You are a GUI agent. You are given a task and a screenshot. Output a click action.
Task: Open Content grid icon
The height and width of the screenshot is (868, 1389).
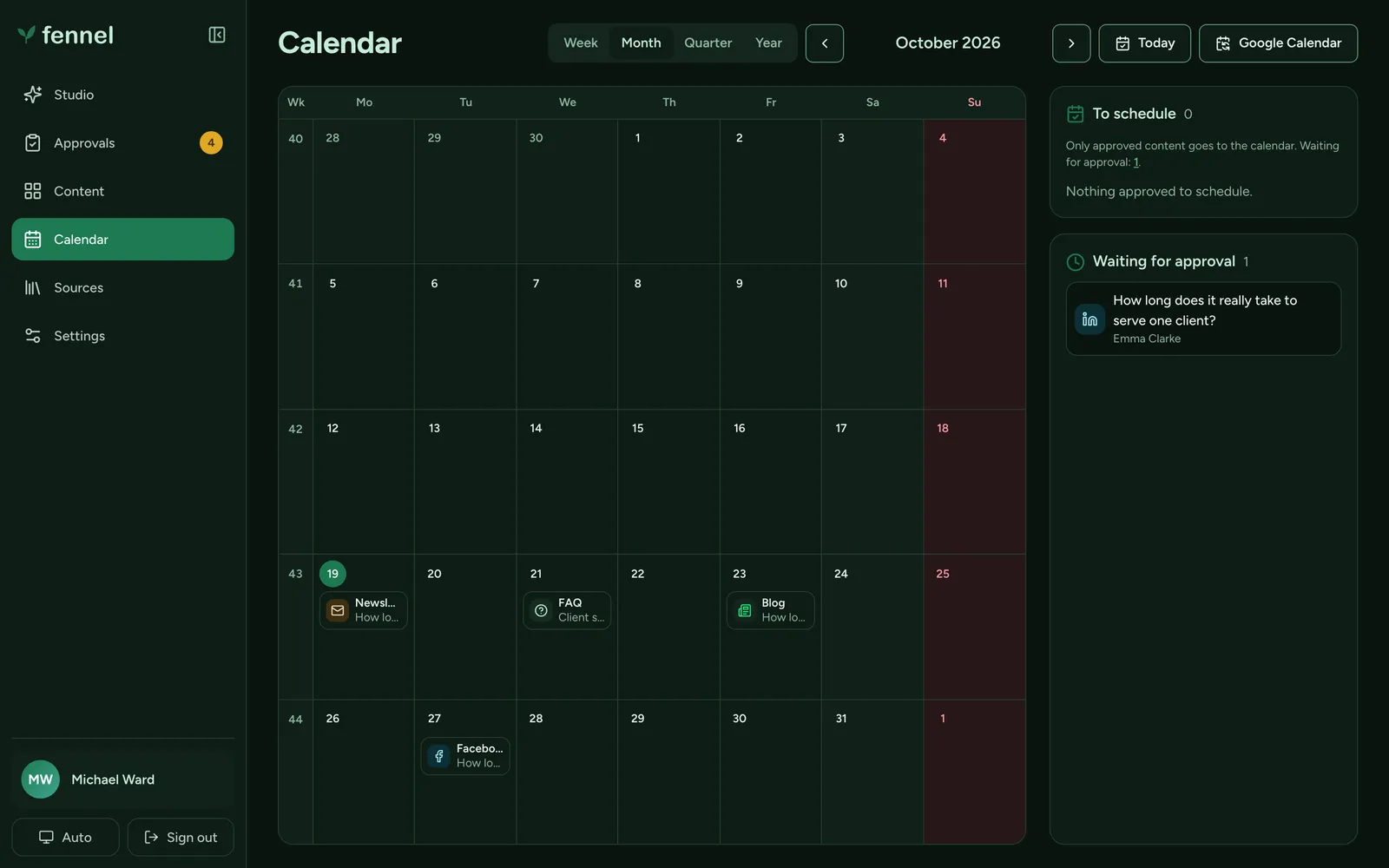tap(33, 191)
